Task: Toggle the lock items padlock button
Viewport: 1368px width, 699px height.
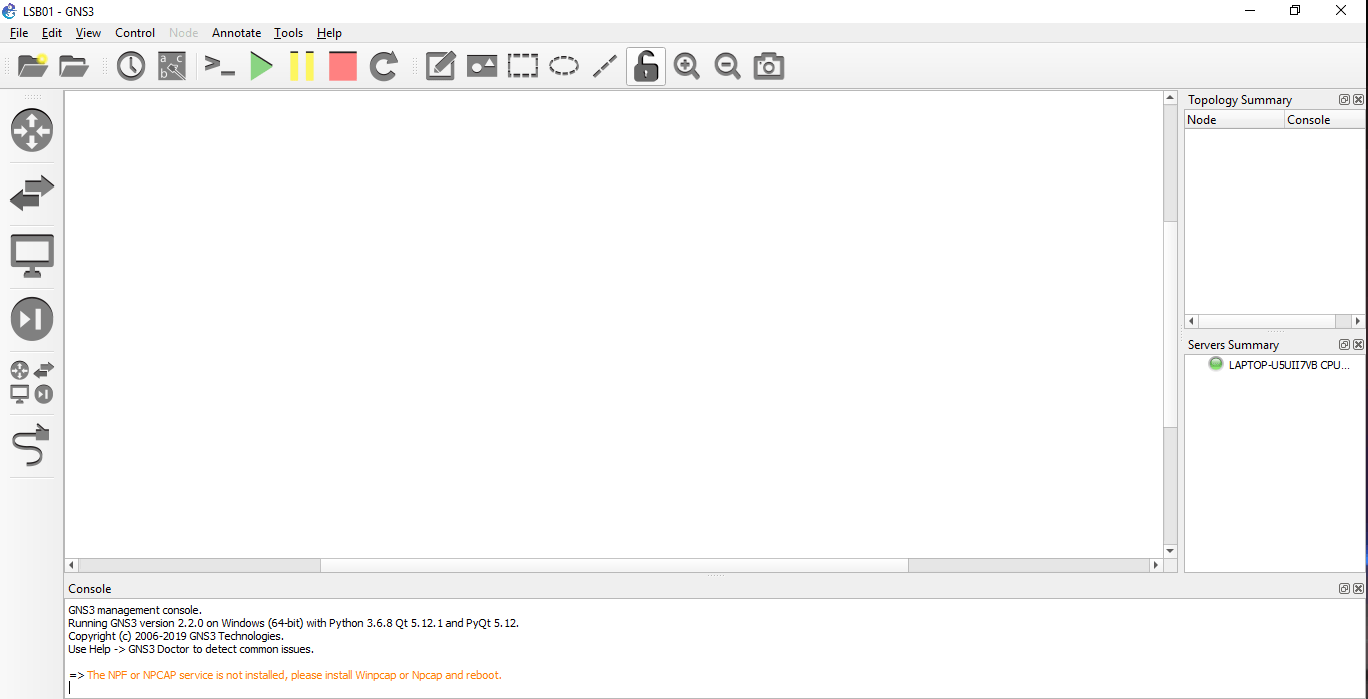Action: coord(646,67)
